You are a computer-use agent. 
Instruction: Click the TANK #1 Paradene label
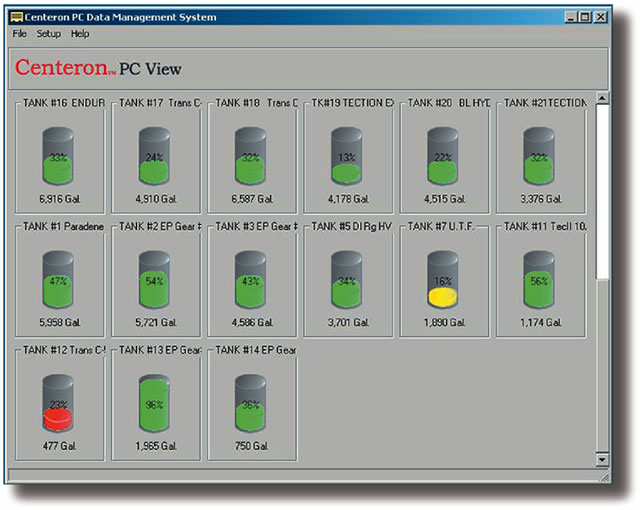(63, 226)
